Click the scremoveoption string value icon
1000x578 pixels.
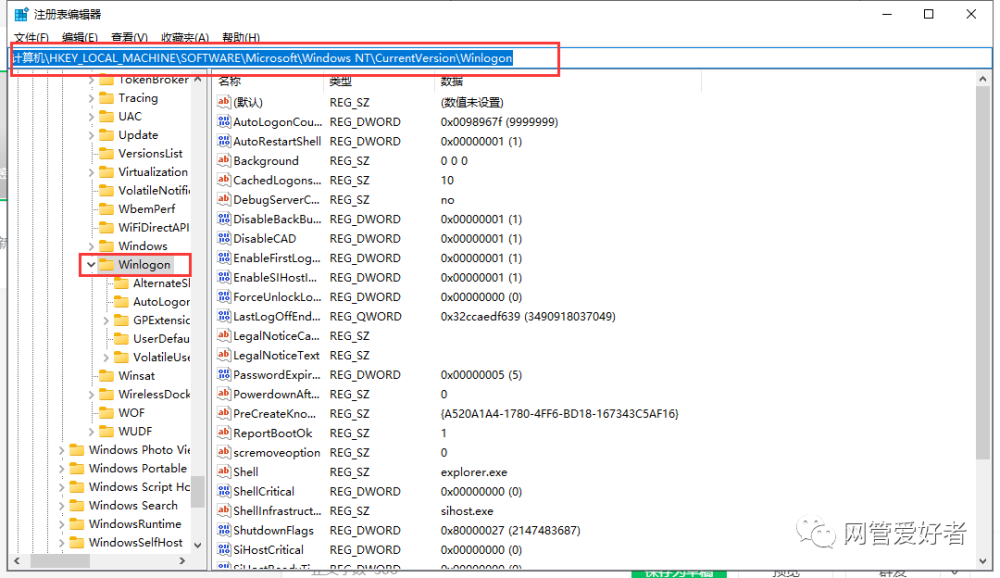tap(223, 452)
